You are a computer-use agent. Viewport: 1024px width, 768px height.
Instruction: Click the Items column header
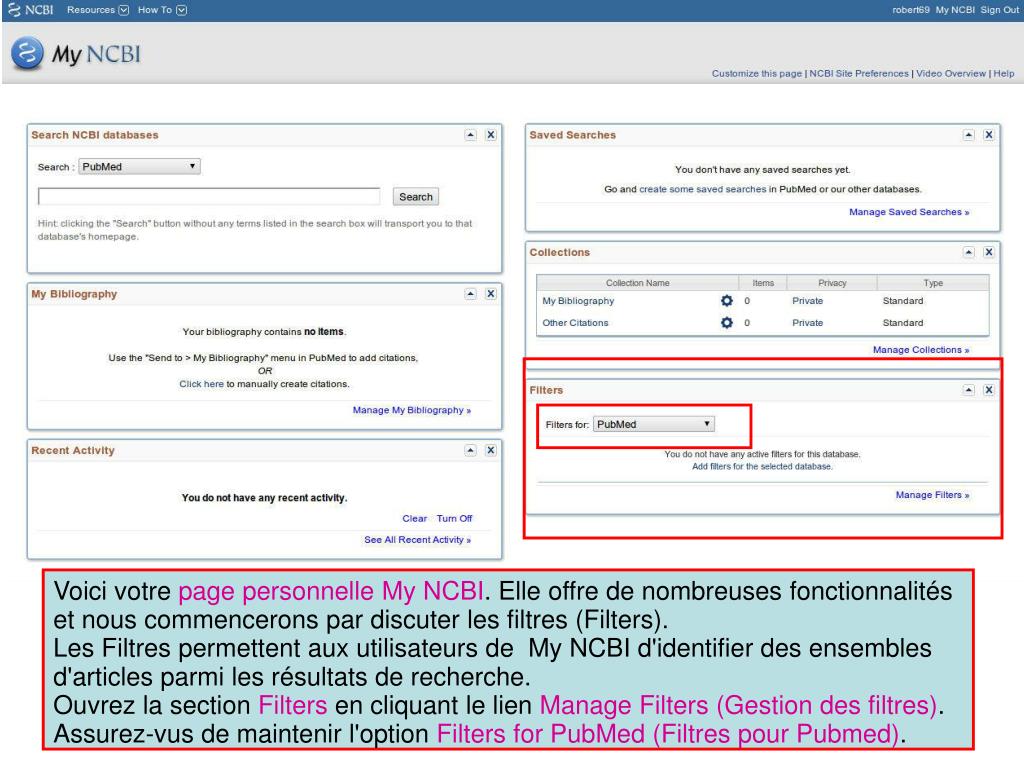[763, 283]
